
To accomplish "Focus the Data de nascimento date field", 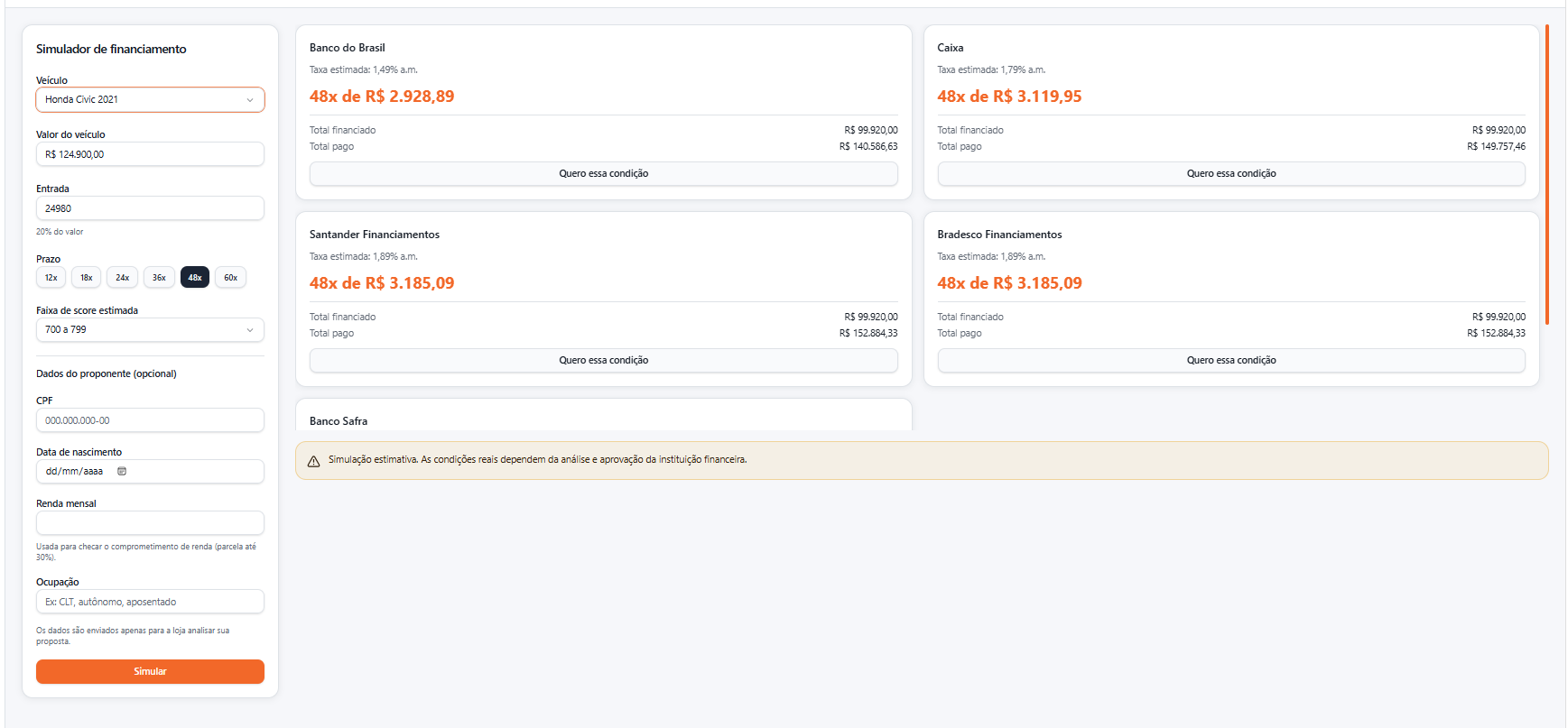I will click(x=150, y=471).
